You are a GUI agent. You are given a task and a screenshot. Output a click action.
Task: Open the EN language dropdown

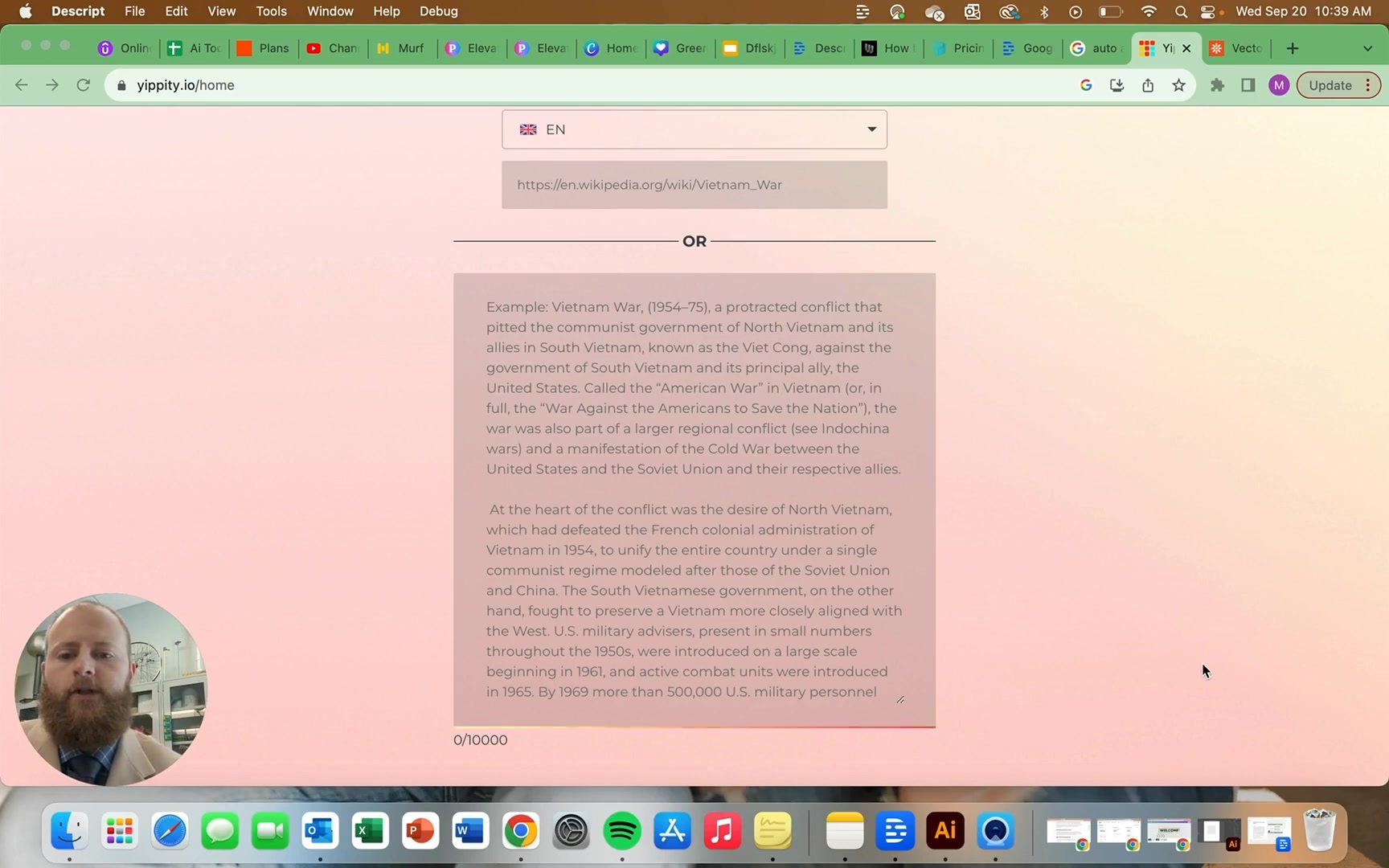tap(694, 129)
